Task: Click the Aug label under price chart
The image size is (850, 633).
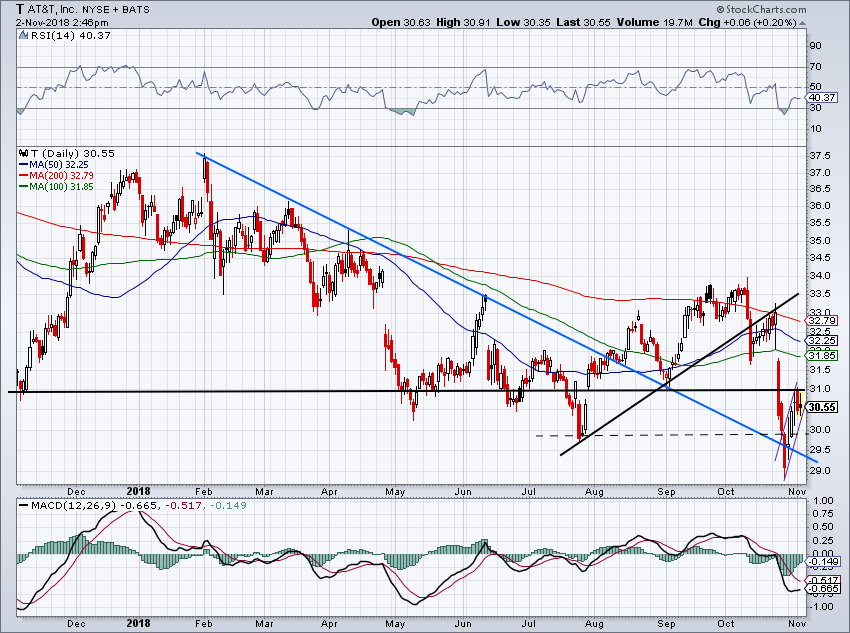Action: coord(595,492)
